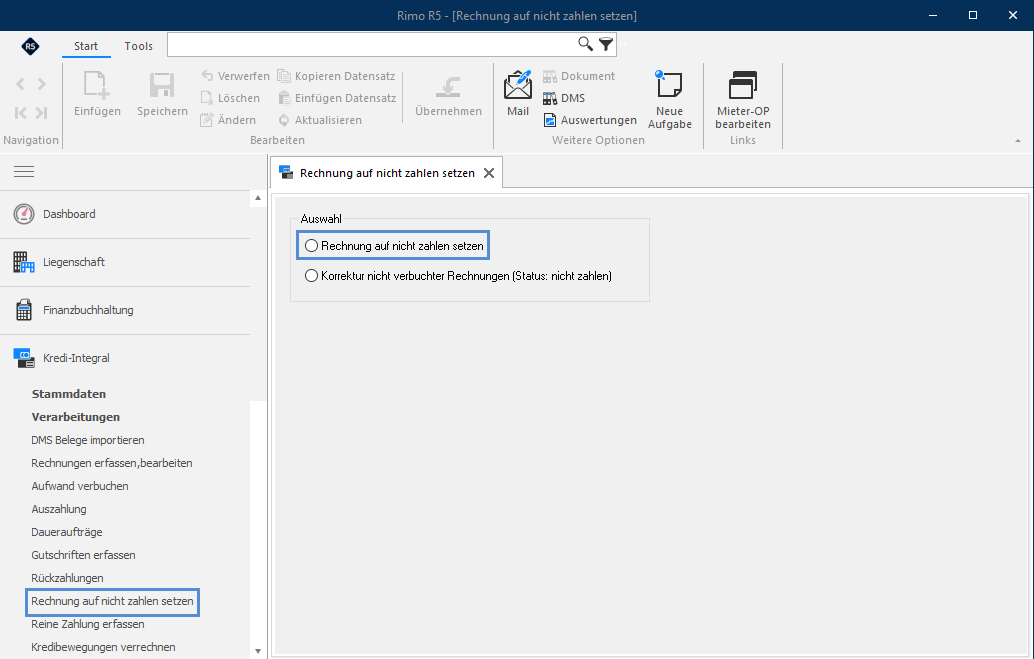Screen dimensions: 1034x659
Task: Open Mieter-OP bearbeiten link icon
Action: point(743,85)
